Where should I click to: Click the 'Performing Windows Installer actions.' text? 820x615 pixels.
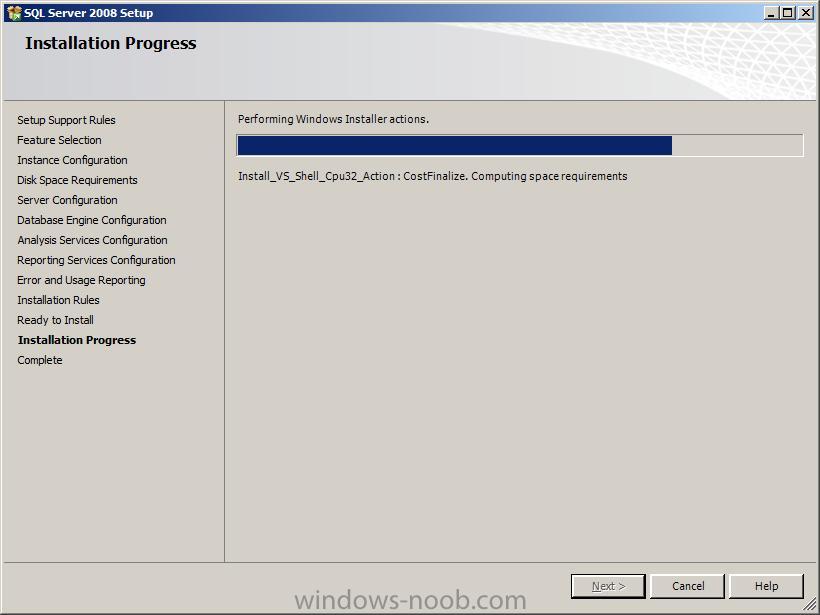tap(334, 119)
